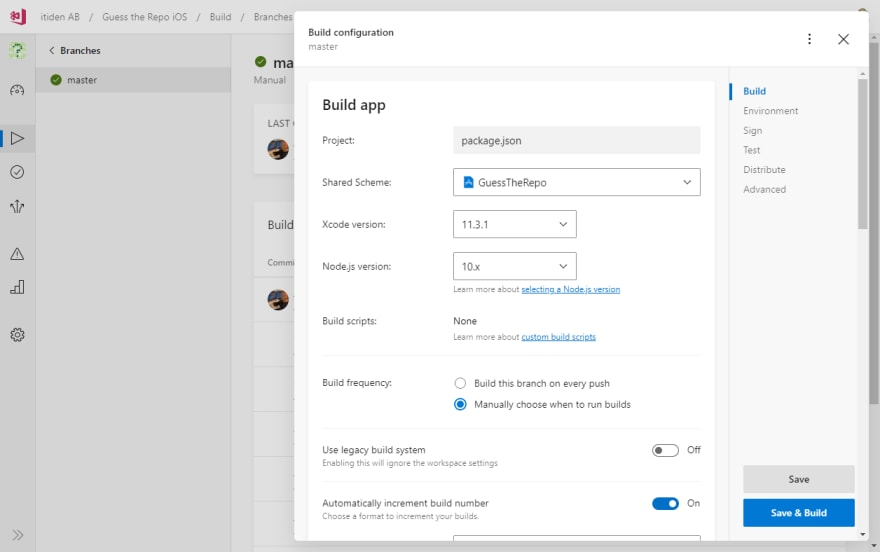This screenshot has width=880, height=552.
Task: Expand the Xcode version dropdown
Action: (x=514, y=224)
